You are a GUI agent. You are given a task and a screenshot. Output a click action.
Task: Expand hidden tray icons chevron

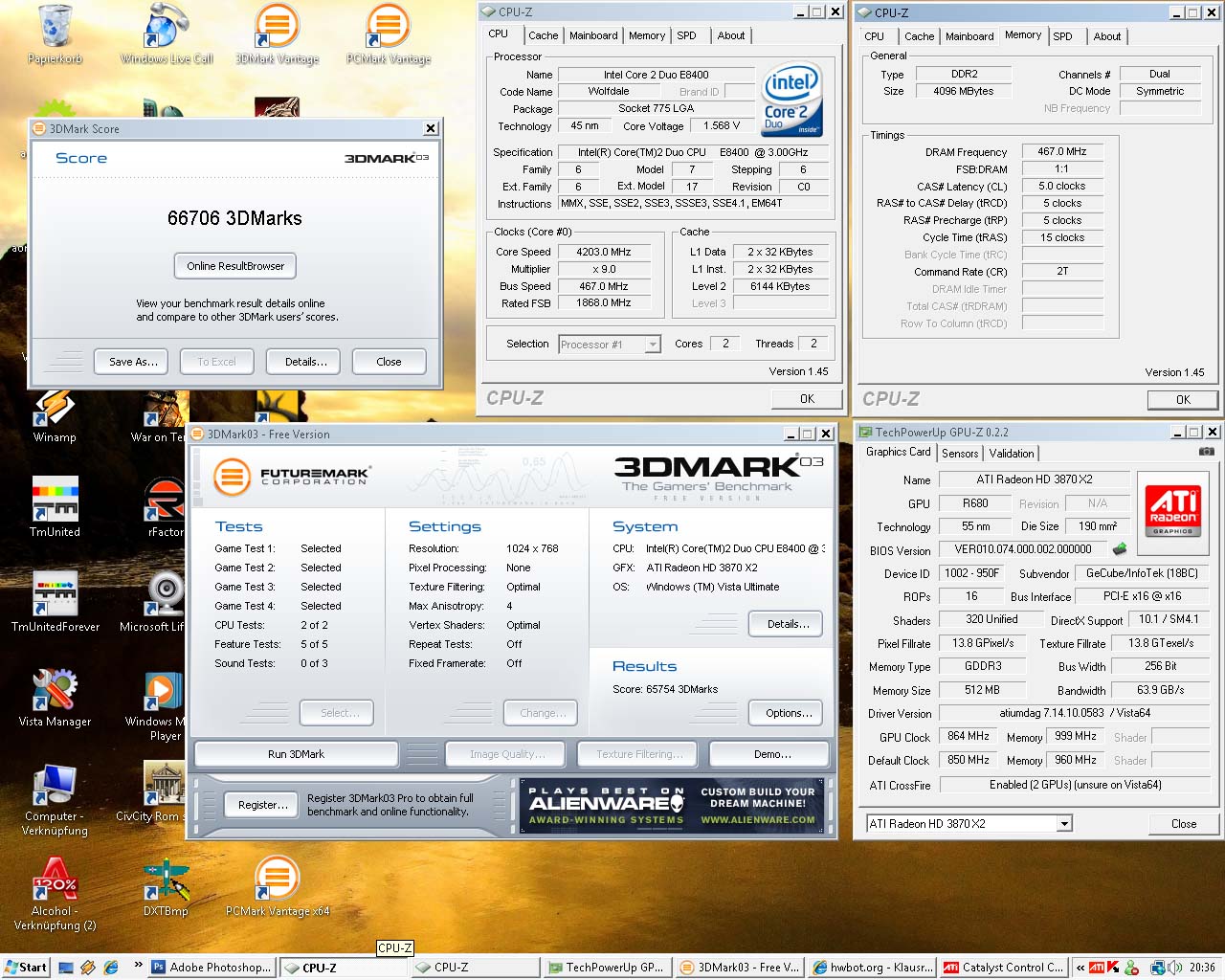pos(1080,968)
